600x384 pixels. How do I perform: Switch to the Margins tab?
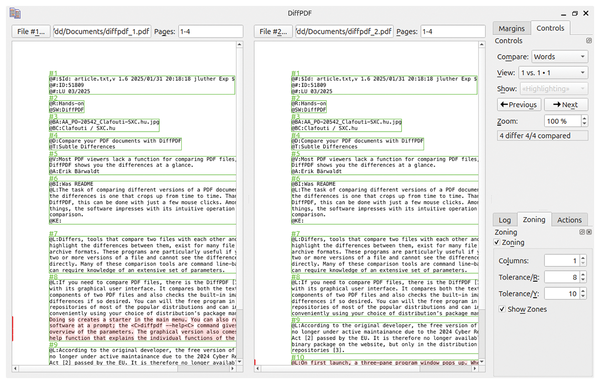click(512, 28)
